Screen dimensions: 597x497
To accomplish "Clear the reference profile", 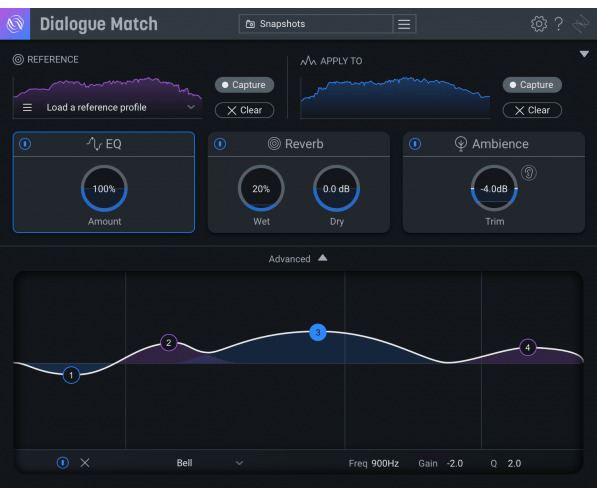I will (x=244, y=110).
